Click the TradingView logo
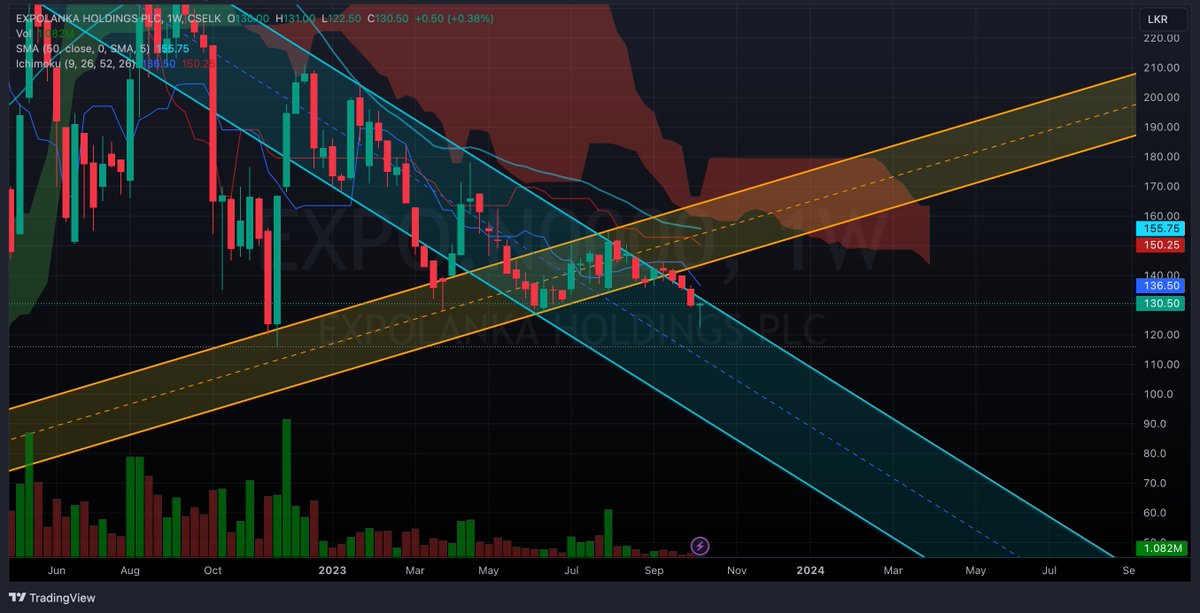This screenshot has height=613, width=1200. pos(54,598)
